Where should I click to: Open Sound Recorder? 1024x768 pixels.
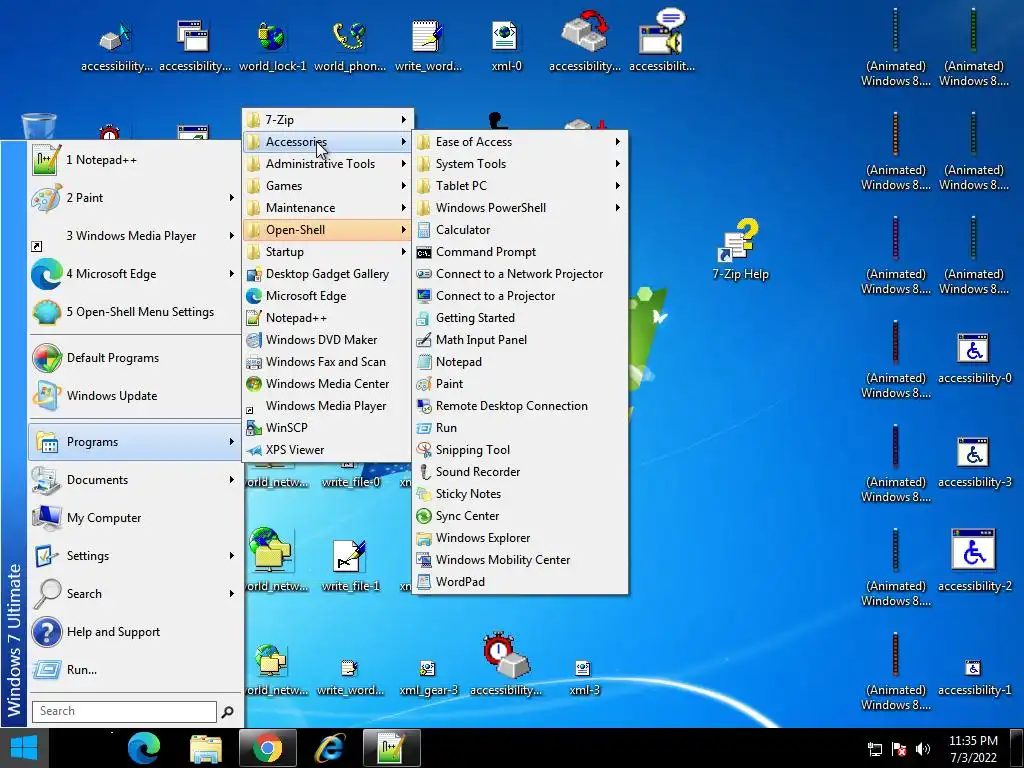[520, 472]
